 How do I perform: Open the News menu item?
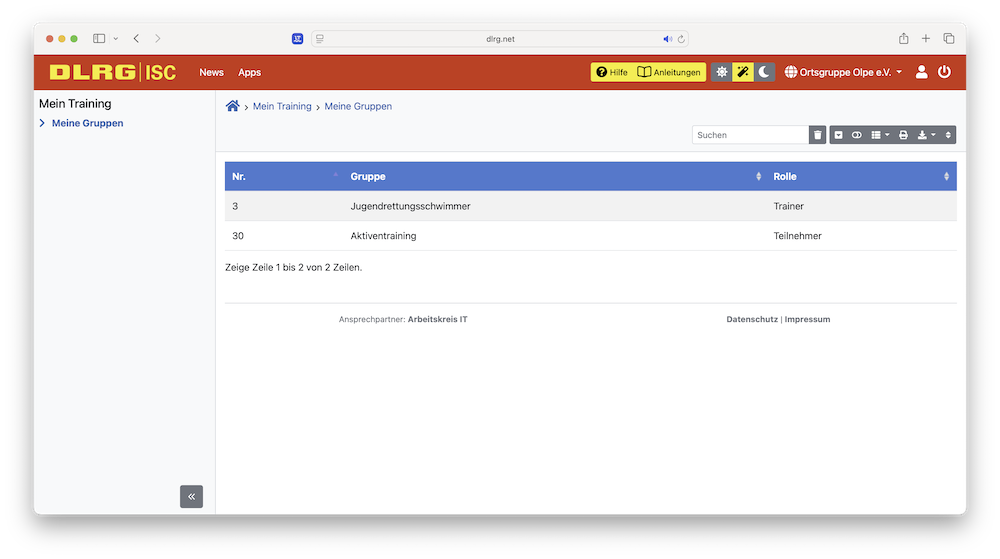211,73
